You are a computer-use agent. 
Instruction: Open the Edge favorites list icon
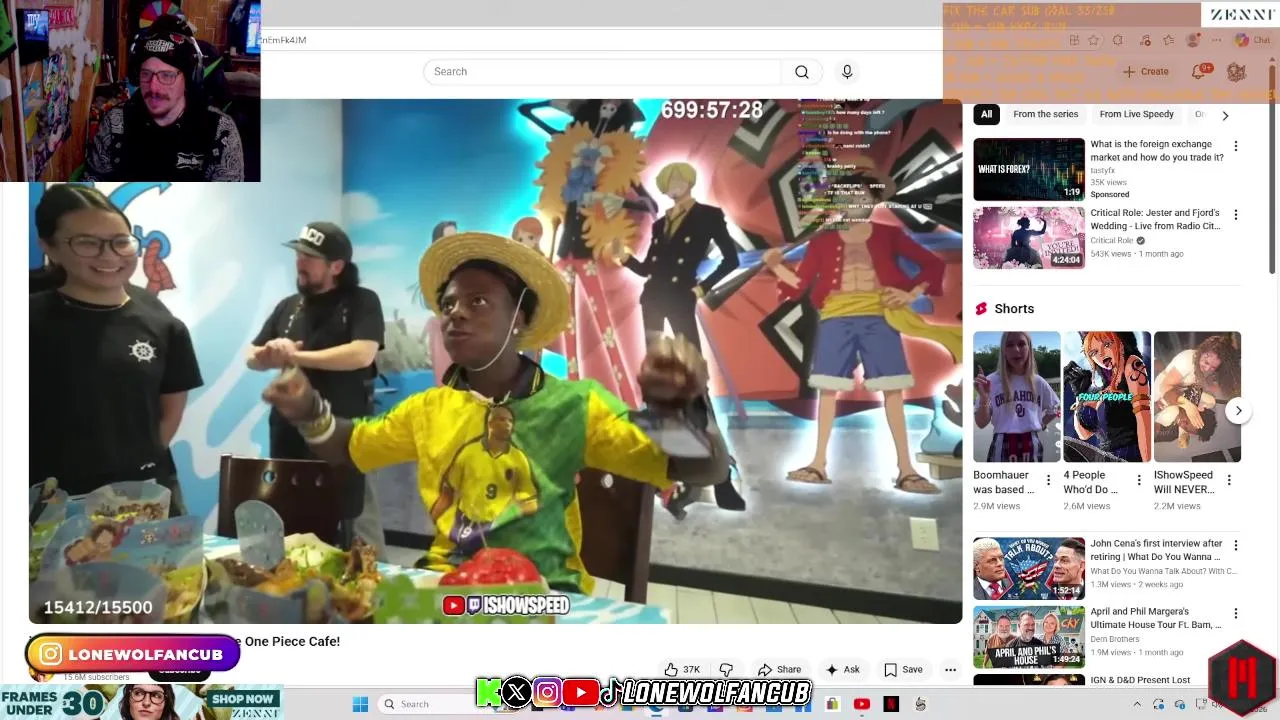tap(1168, 40)
